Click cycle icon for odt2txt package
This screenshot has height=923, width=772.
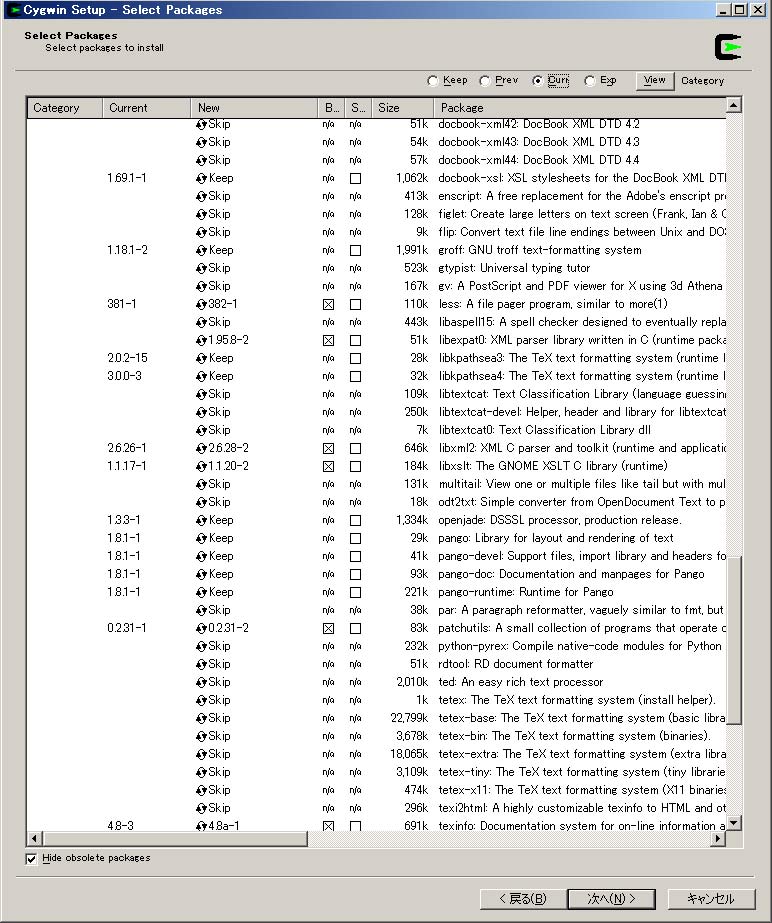pos(201,502)
